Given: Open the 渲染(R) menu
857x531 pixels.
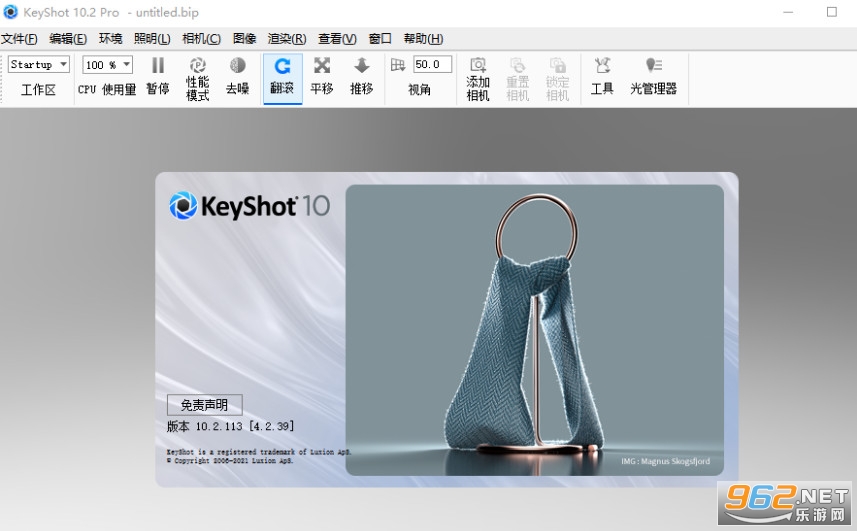Looking at the screenshot, I should (286, 39).
